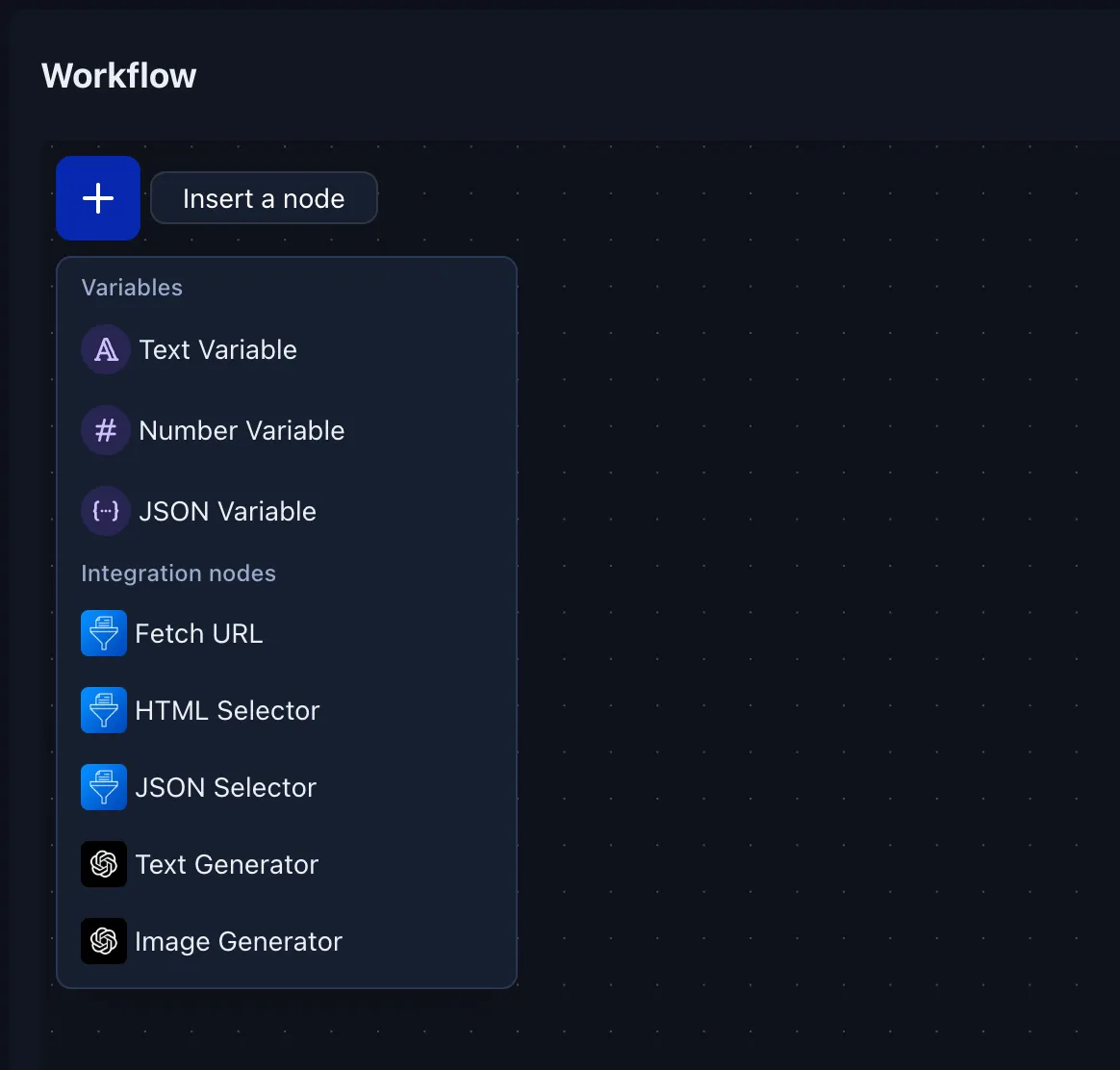Click the Fetch URL funnel icon

point(104,633)
